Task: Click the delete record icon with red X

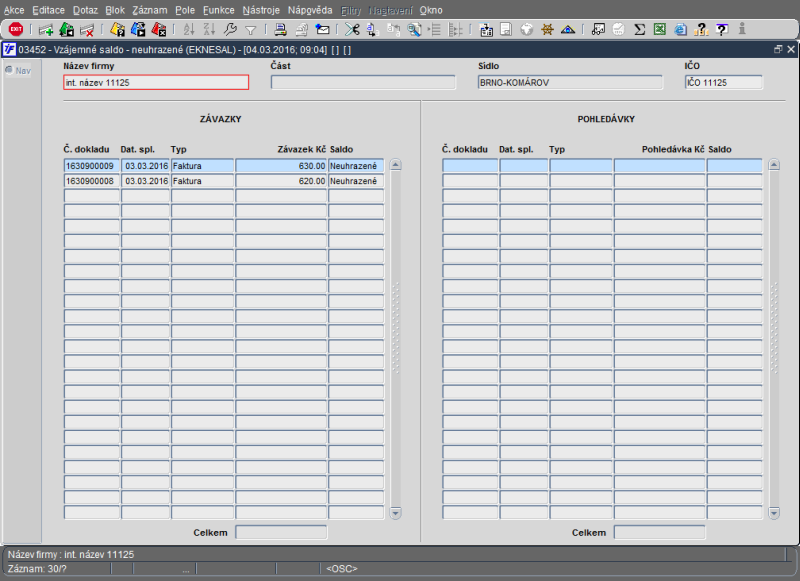Action: coord(87,30)
